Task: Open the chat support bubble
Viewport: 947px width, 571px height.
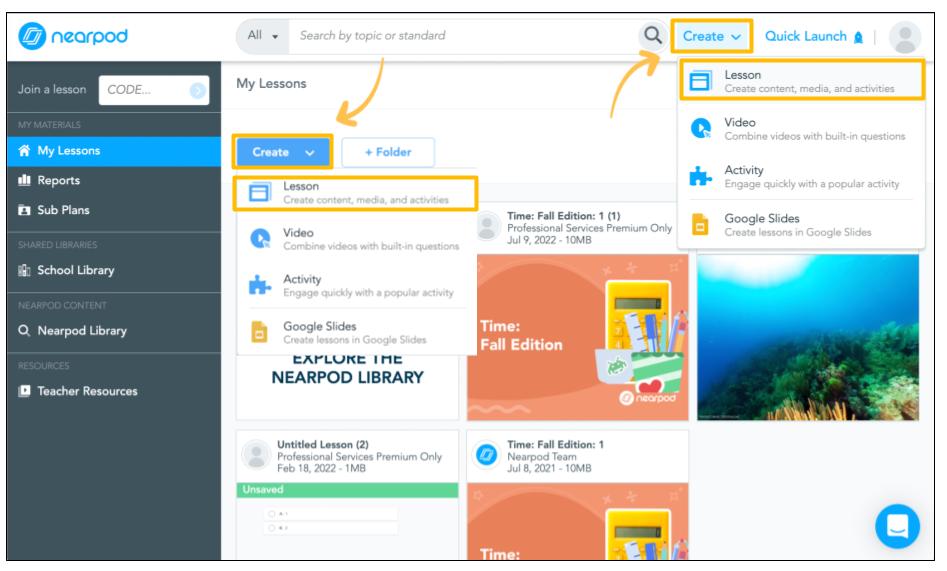Action: pyautogui.click(x=896, y=527)
